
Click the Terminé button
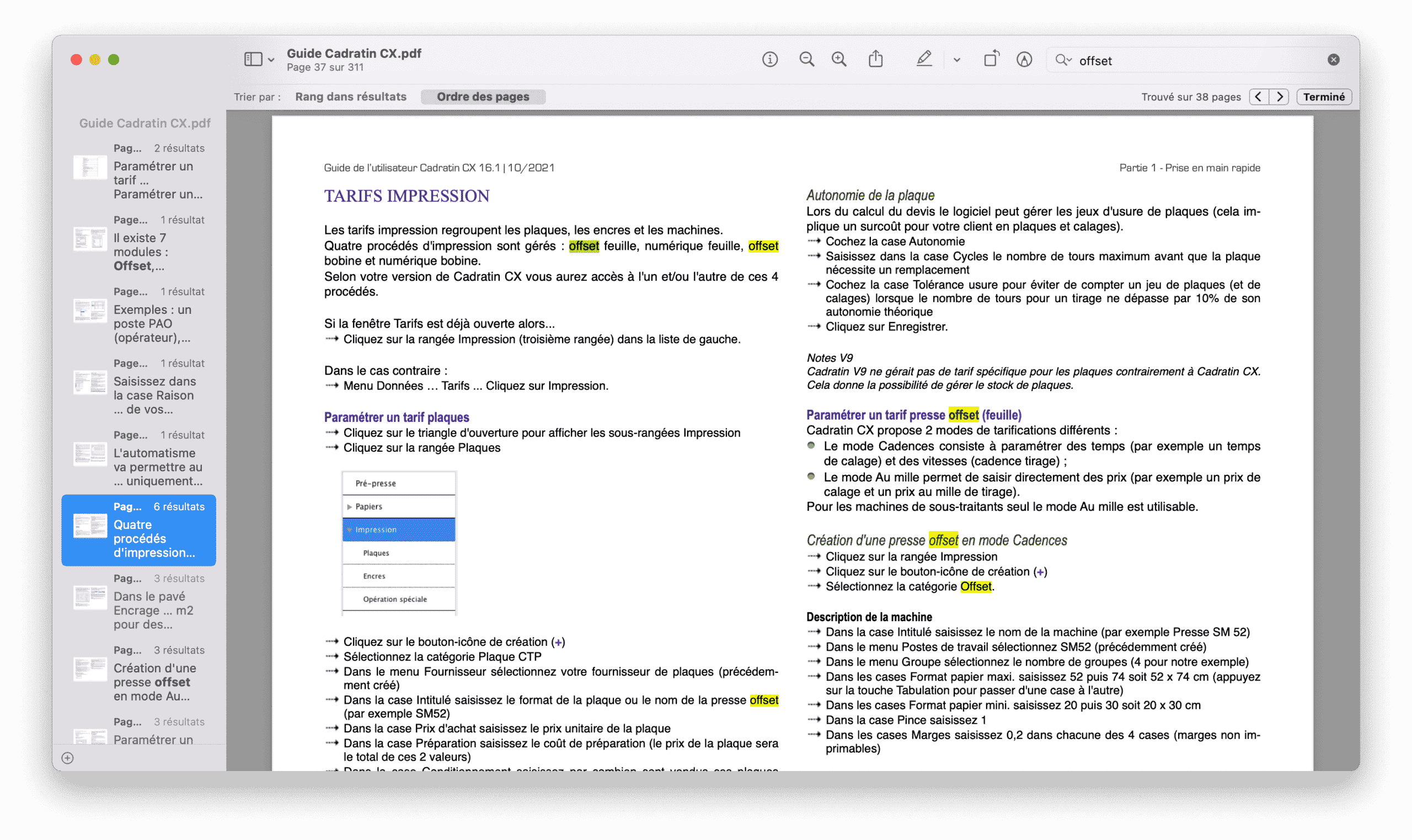pyautogui.click(x=1324, y=97)
